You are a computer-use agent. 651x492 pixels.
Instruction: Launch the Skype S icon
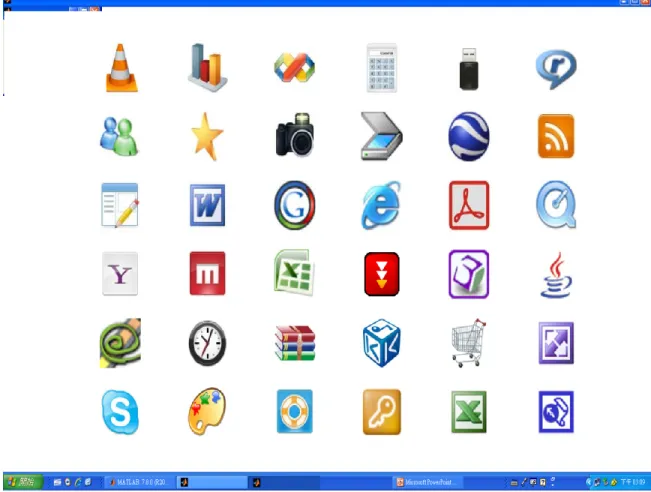pyautogui.click(x=120, y=412)
